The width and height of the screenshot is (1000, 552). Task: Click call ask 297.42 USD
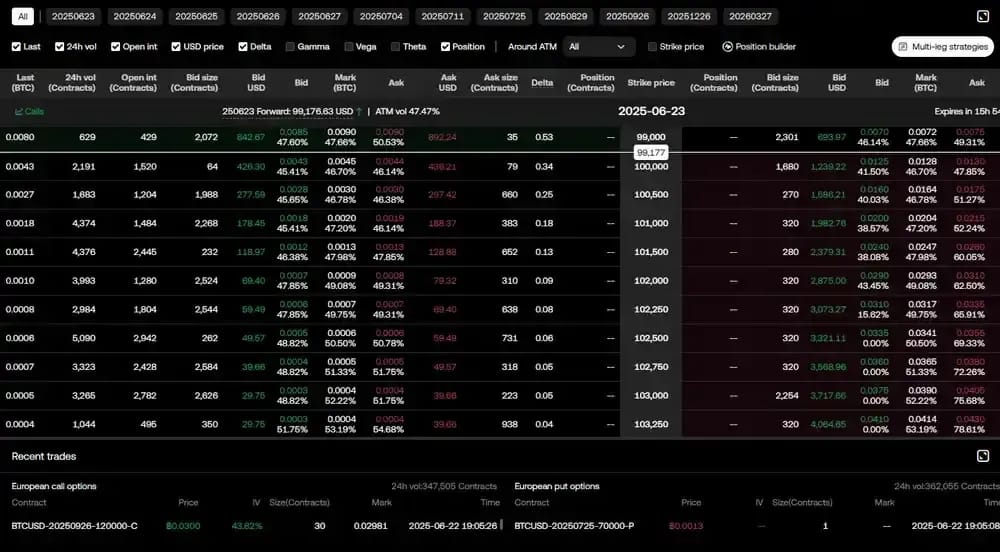(x=442, y=195)
